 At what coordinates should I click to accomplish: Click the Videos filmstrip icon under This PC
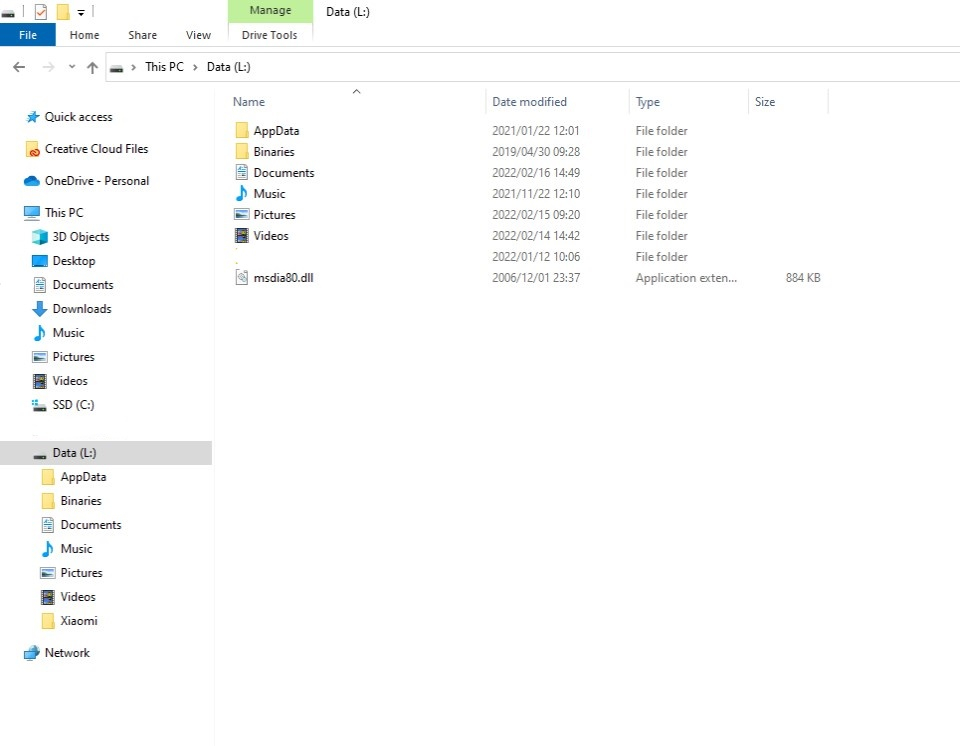(40, 381)
